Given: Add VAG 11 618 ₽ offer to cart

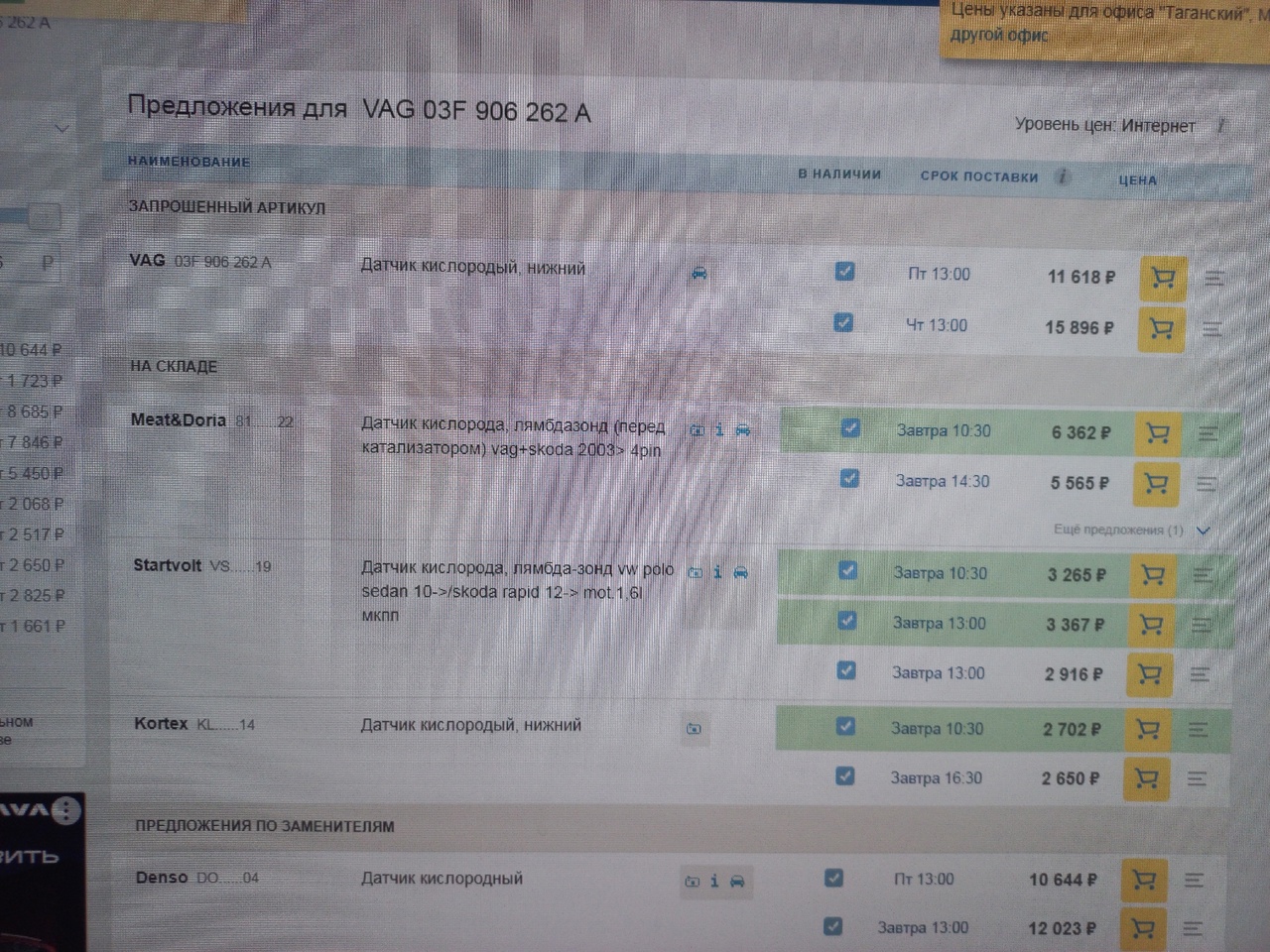Looking at the screenshot, I should (x=1163, y=278).
